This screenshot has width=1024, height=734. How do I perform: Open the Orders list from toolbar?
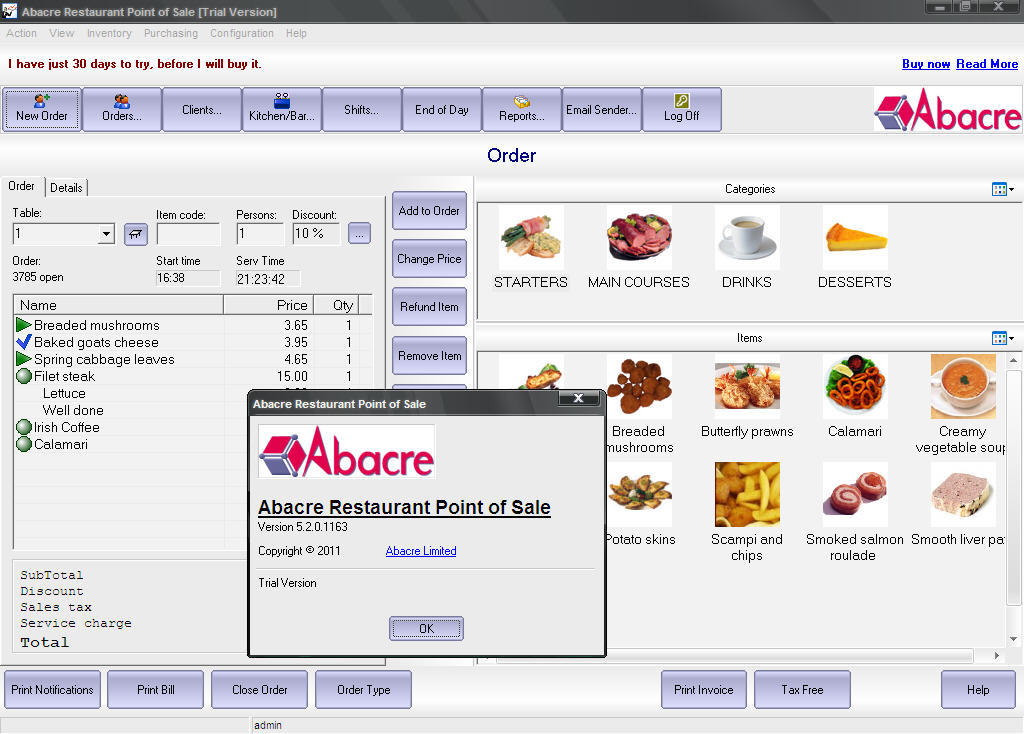click(122, 109)
